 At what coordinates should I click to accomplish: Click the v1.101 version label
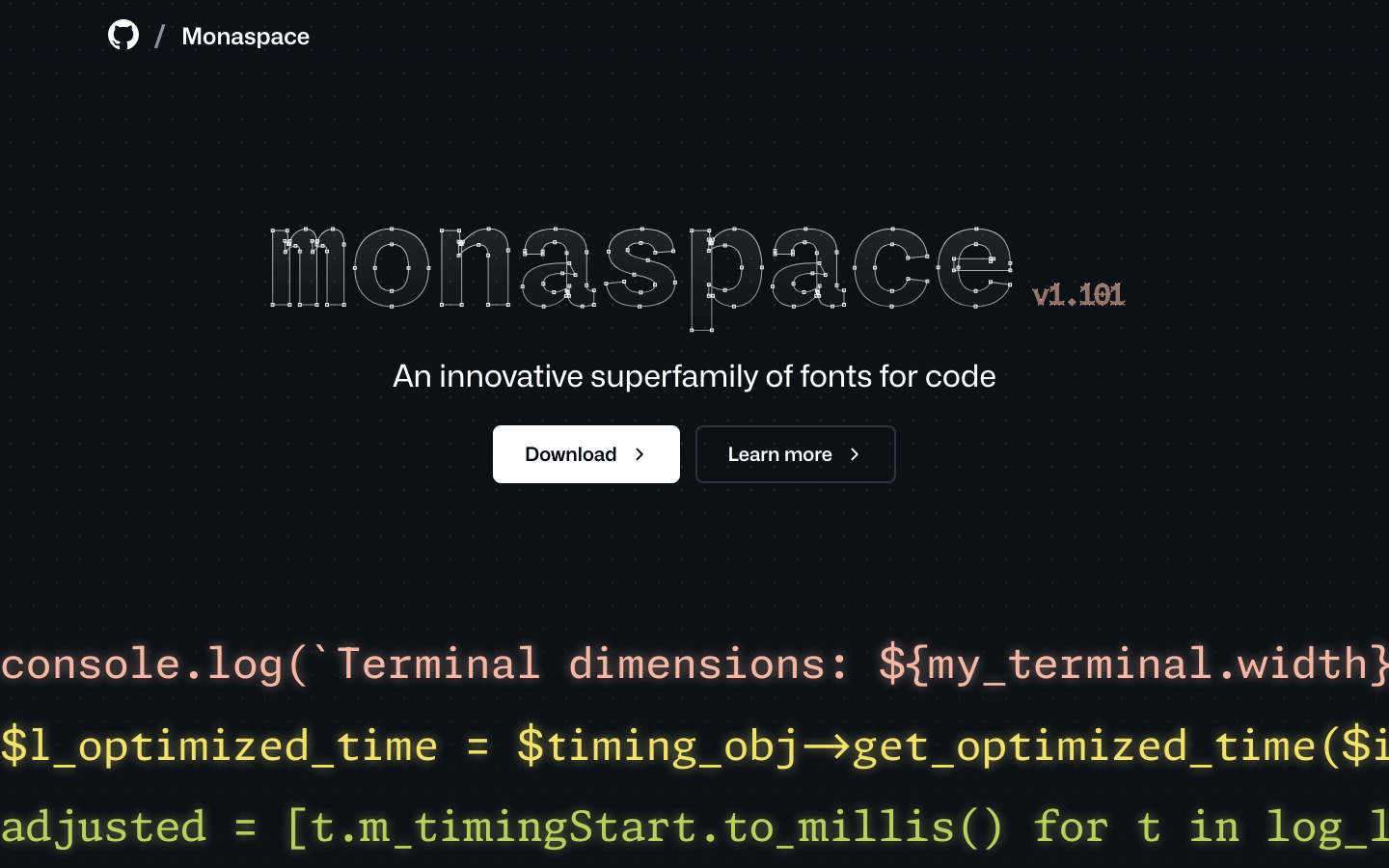(1077, 295)
